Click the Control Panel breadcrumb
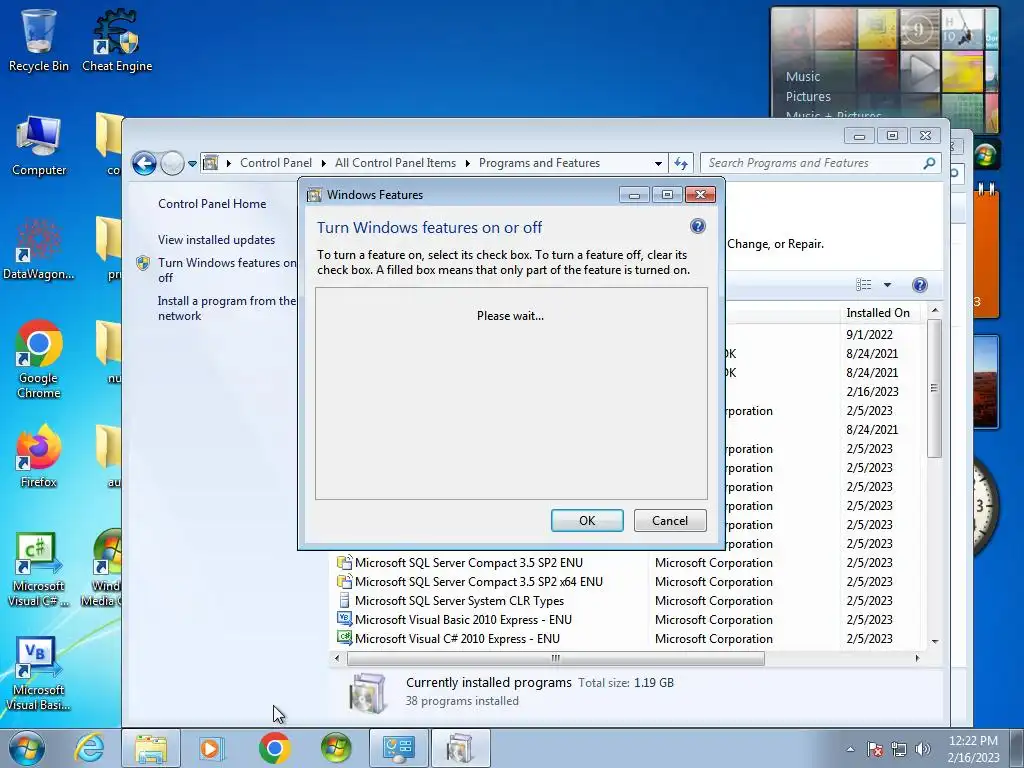The image size is (1024, 768). click(x=276, y=163)
